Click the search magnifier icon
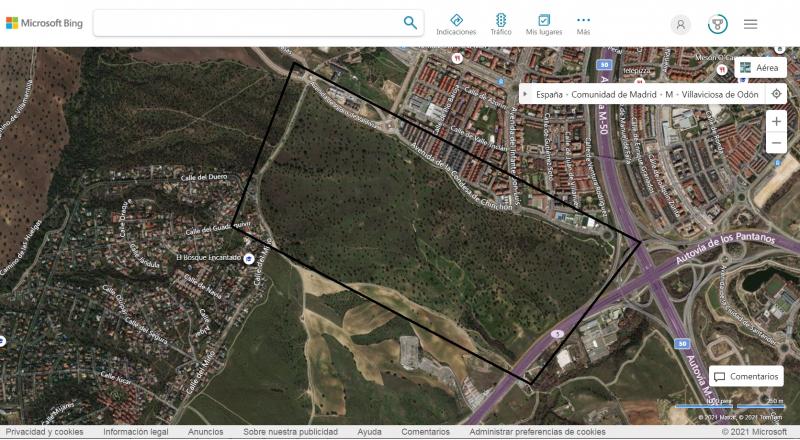 coord(410,23)
